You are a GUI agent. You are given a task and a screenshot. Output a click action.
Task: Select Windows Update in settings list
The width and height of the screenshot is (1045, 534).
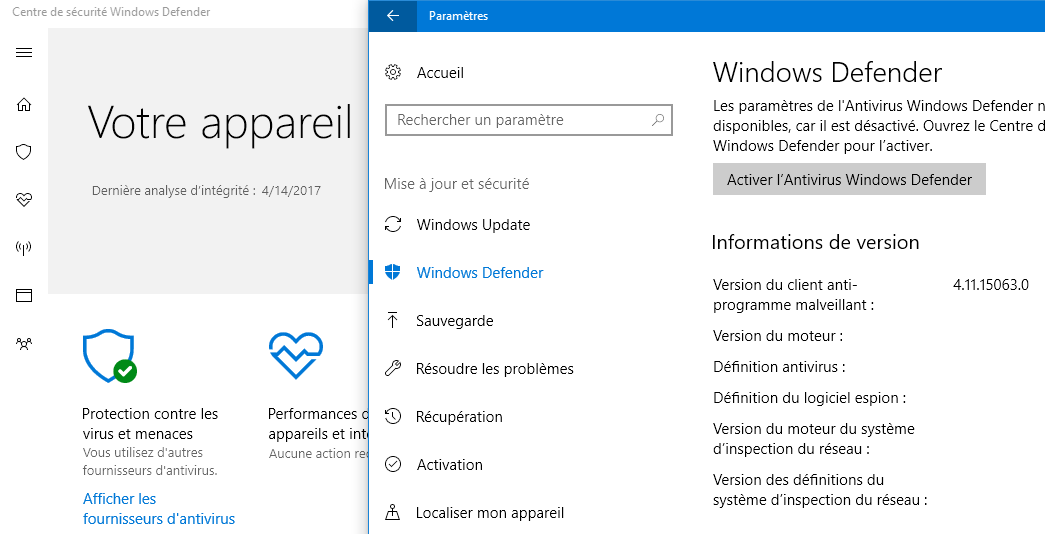[x=473, y=225]
